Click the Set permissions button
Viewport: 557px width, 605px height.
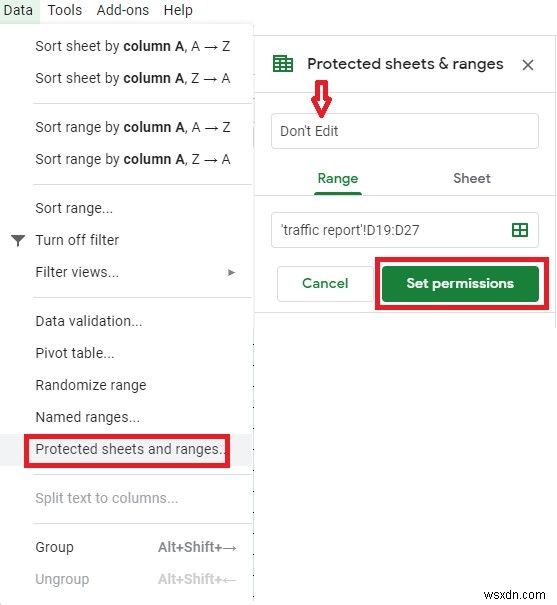click(x=460, y=284)
